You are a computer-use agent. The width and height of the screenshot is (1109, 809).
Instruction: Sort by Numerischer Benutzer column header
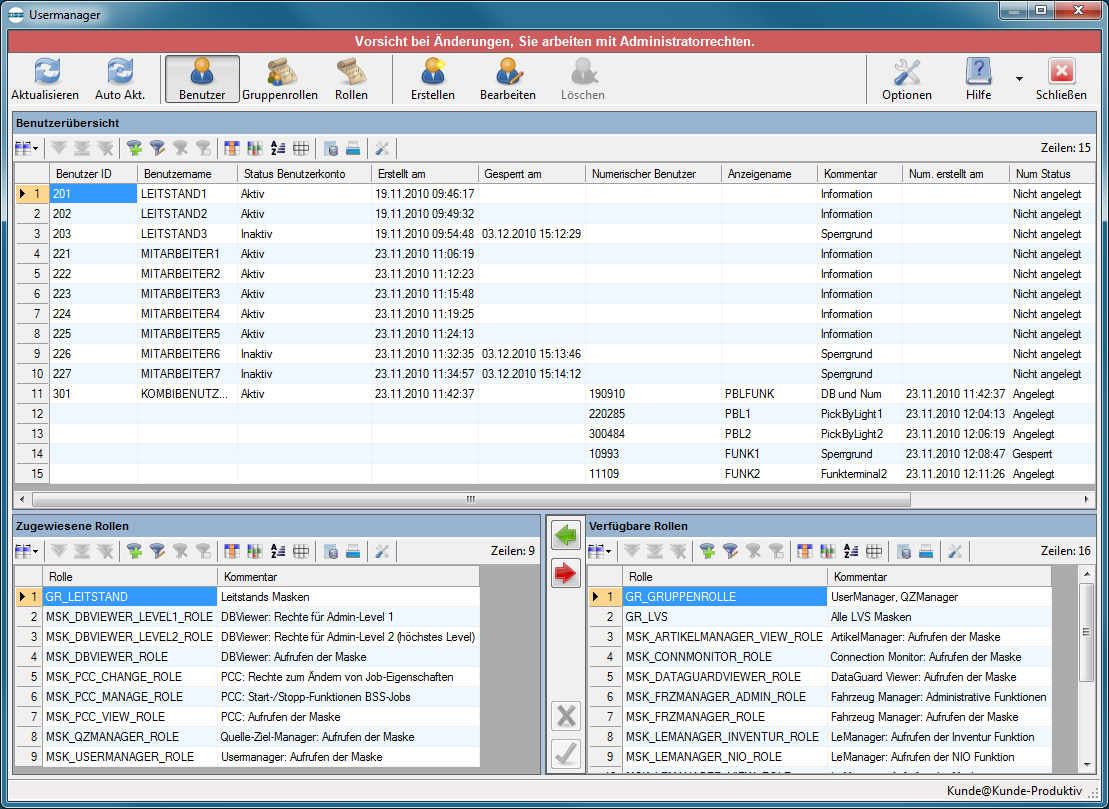(x=654, y=174)
